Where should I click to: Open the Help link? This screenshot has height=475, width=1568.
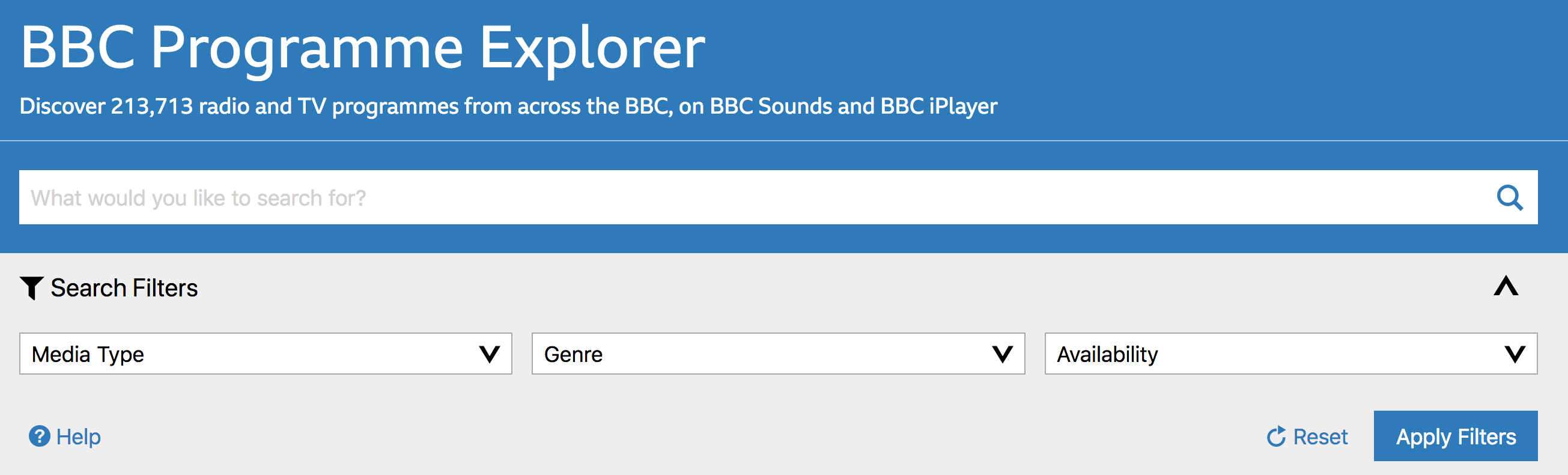click(x=79, y=437)
